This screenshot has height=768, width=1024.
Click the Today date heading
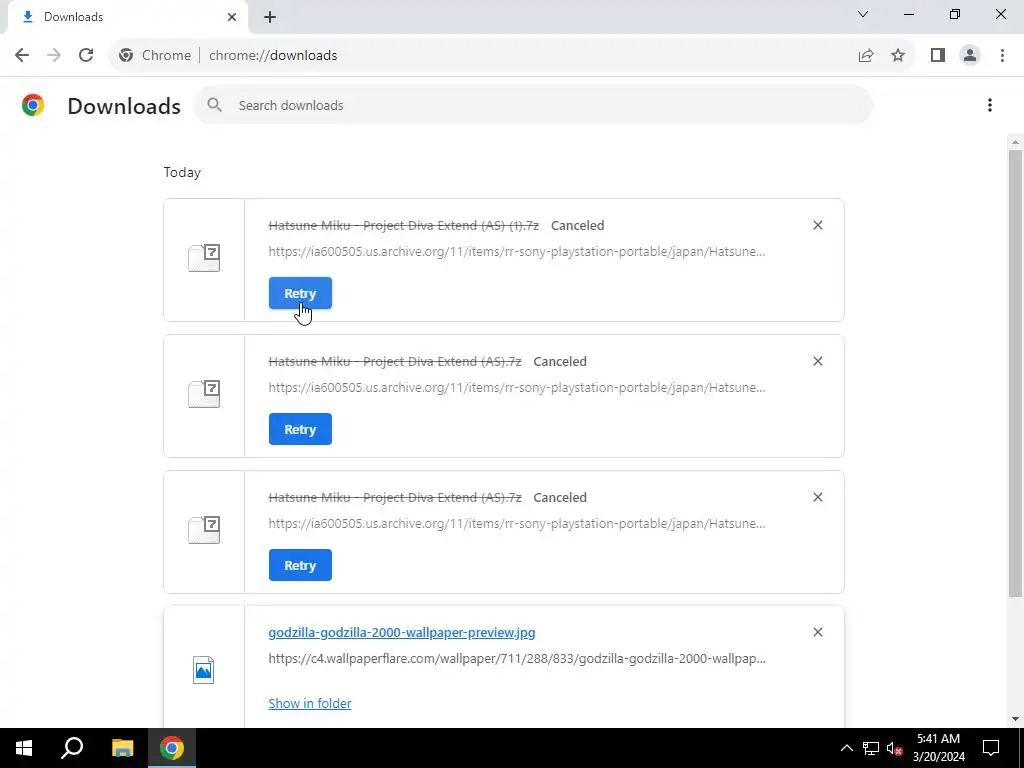(x=182, y=172)
